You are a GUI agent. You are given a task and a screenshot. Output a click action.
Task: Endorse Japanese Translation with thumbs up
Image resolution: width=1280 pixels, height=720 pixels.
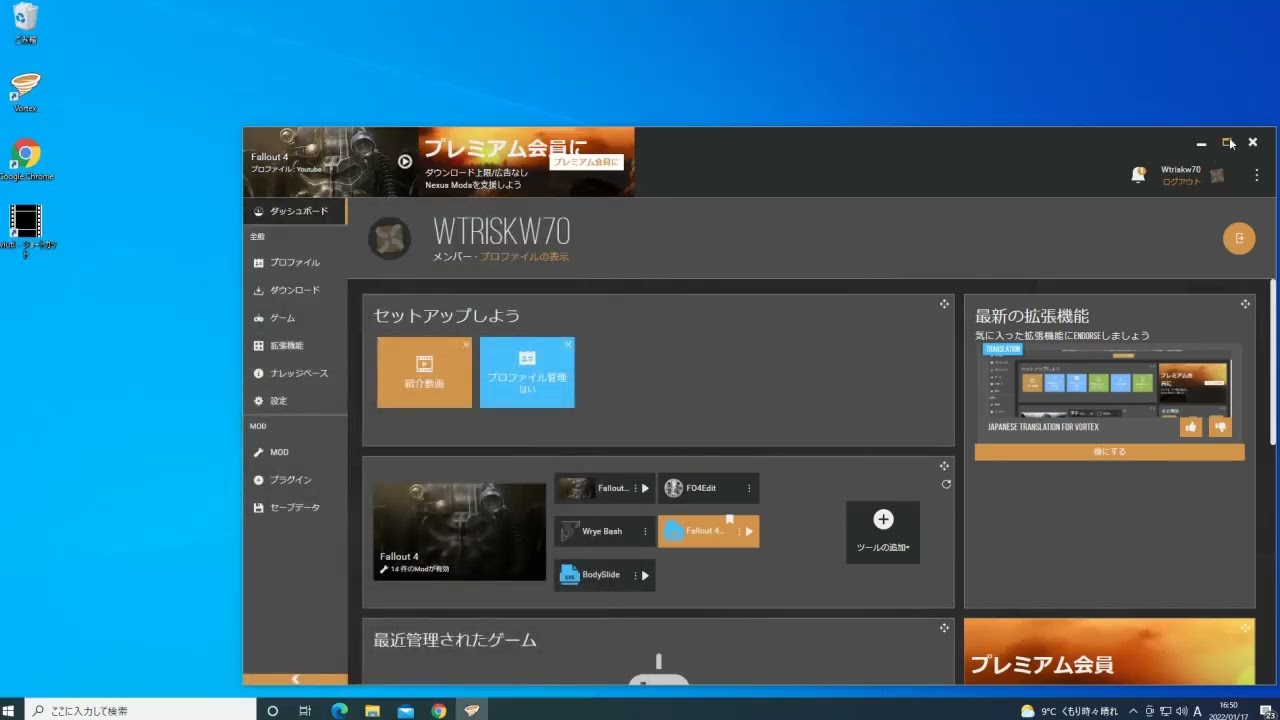coord(1191,426)
